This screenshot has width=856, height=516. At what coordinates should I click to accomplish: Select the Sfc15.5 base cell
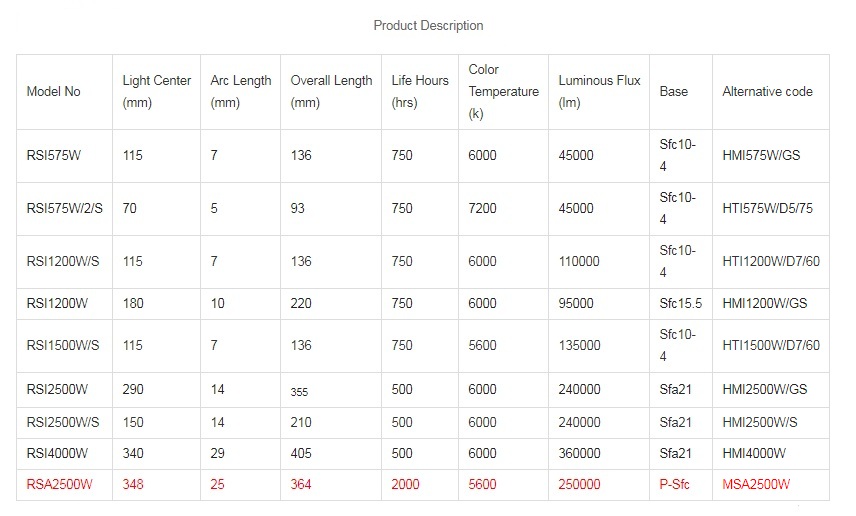(x=680, y=304)
